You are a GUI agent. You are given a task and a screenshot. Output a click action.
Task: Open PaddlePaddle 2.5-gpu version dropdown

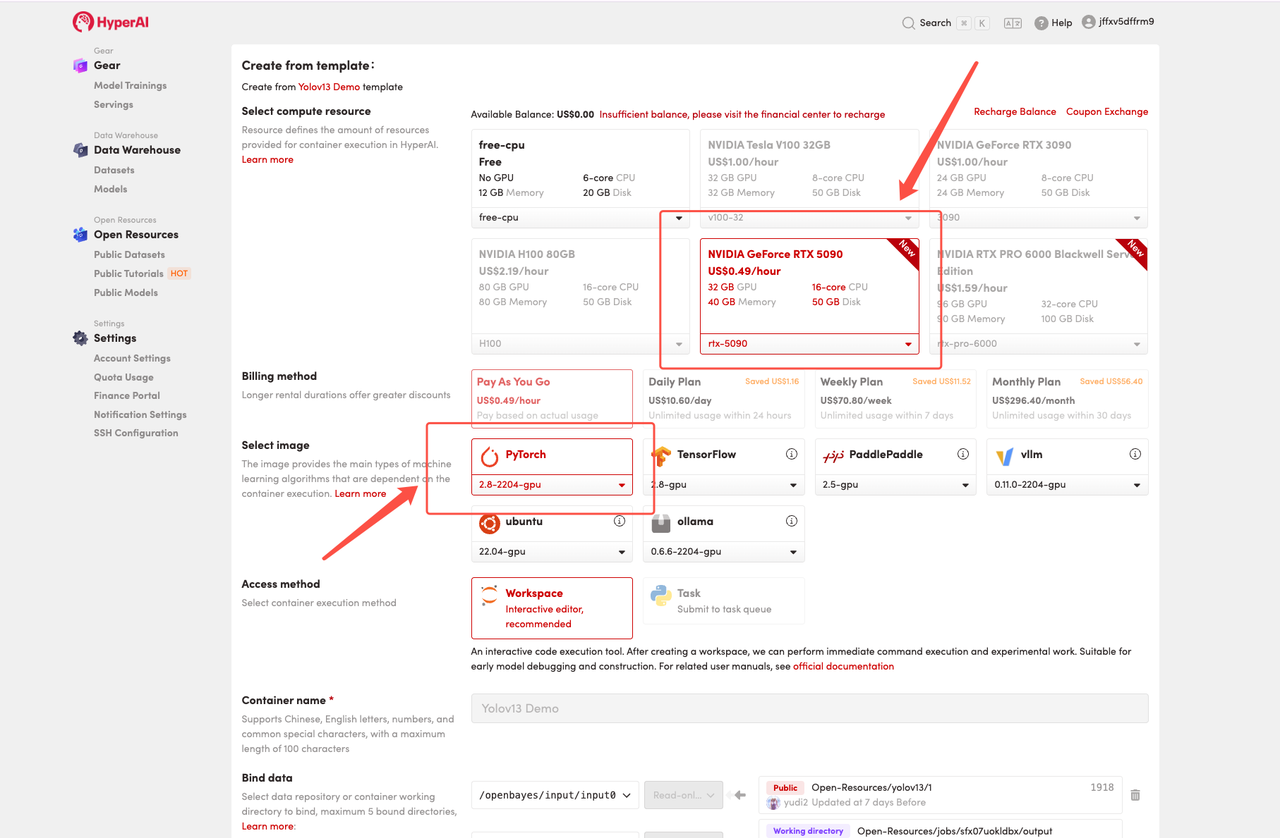pos(896,484)
